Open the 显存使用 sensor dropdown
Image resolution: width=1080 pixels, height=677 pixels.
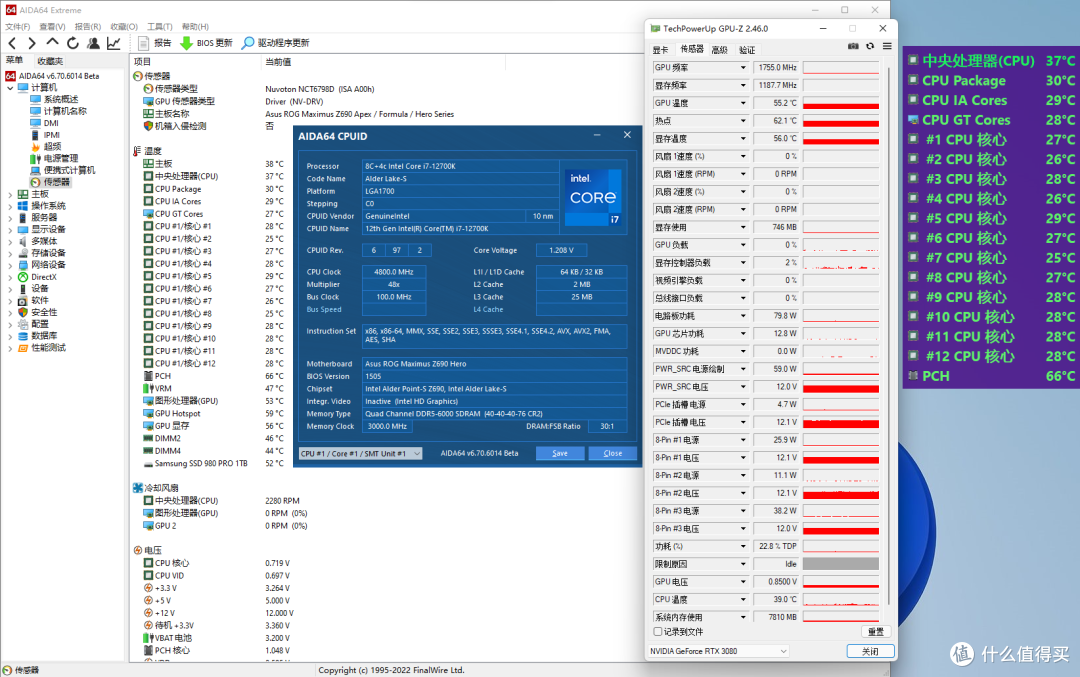point(742,227)
